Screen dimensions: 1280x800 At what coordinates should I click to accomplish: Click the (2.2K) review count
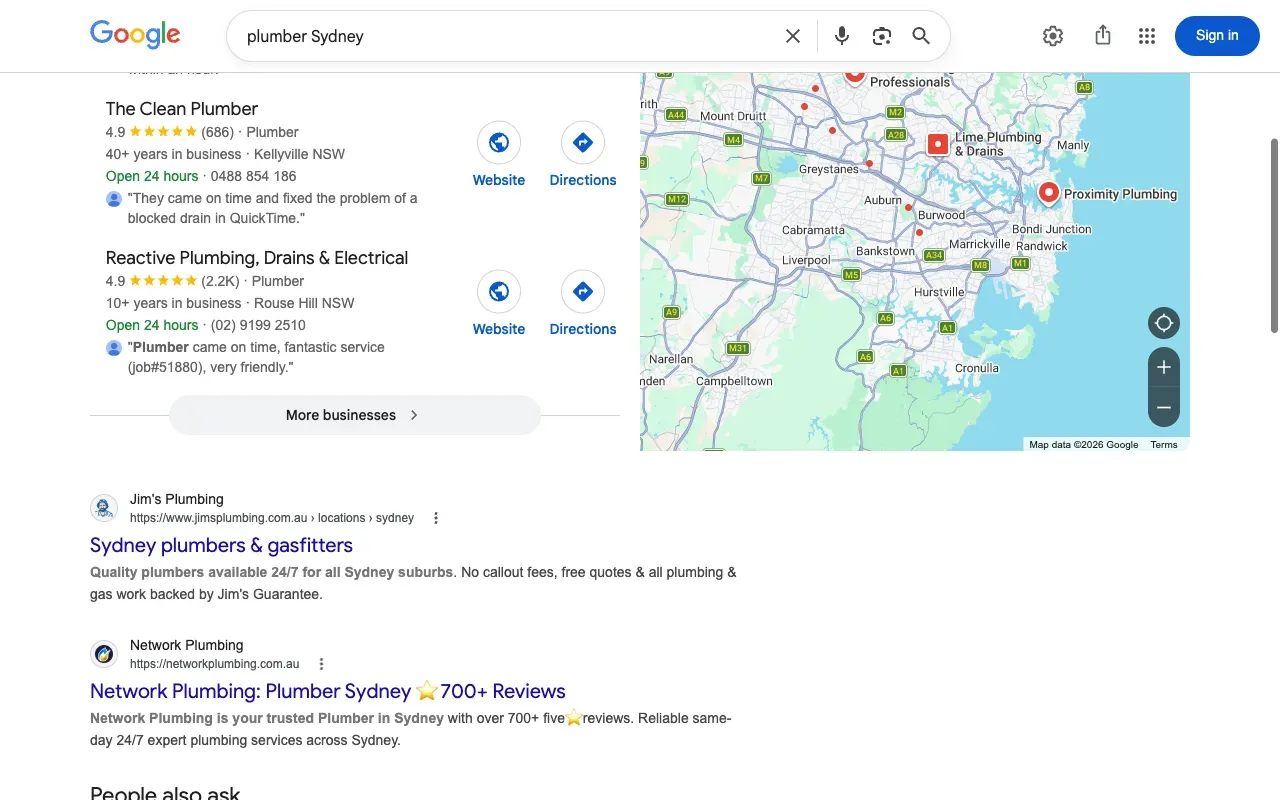tap(220, 281)
